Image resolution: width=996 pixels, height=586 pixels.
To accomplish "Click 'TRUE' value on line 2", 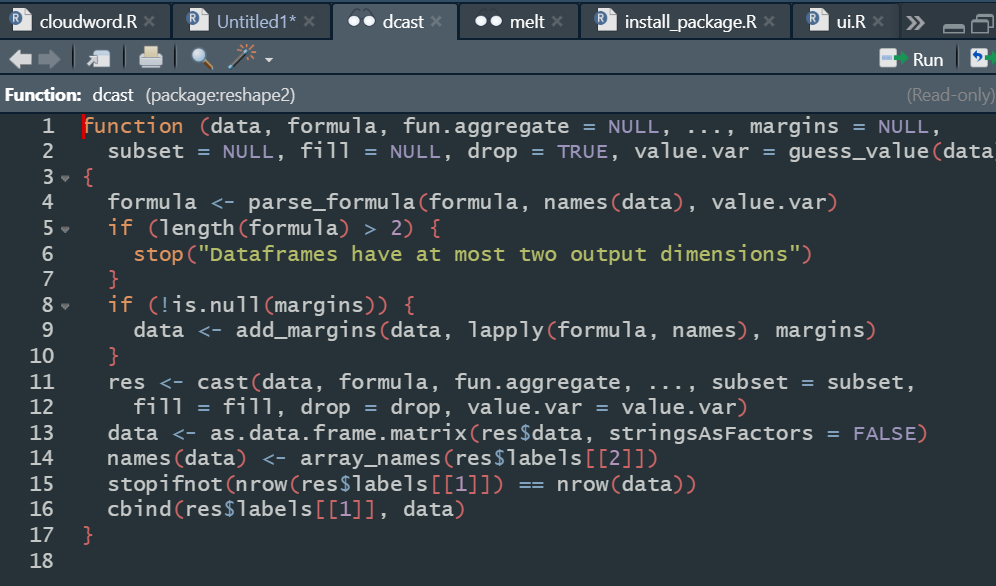I will 582,151.
